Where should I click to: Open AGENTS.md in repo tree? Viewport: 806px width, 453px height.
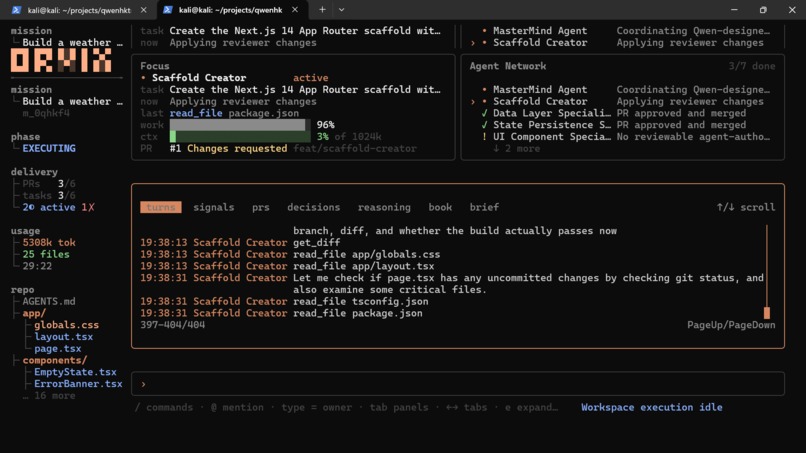pos(49,301)
